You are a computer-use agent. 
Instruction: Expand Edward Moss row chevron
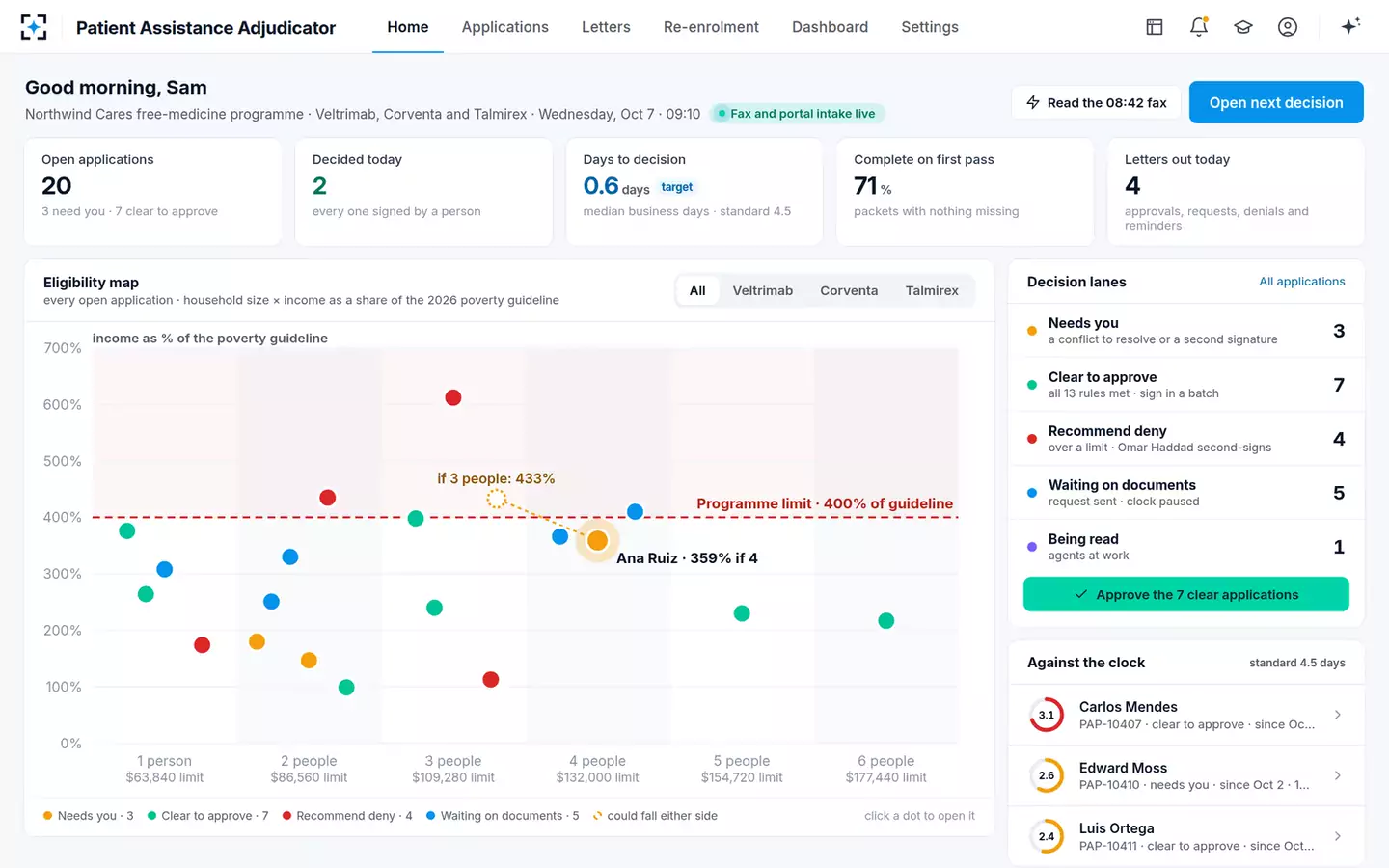click(1338, 775)
